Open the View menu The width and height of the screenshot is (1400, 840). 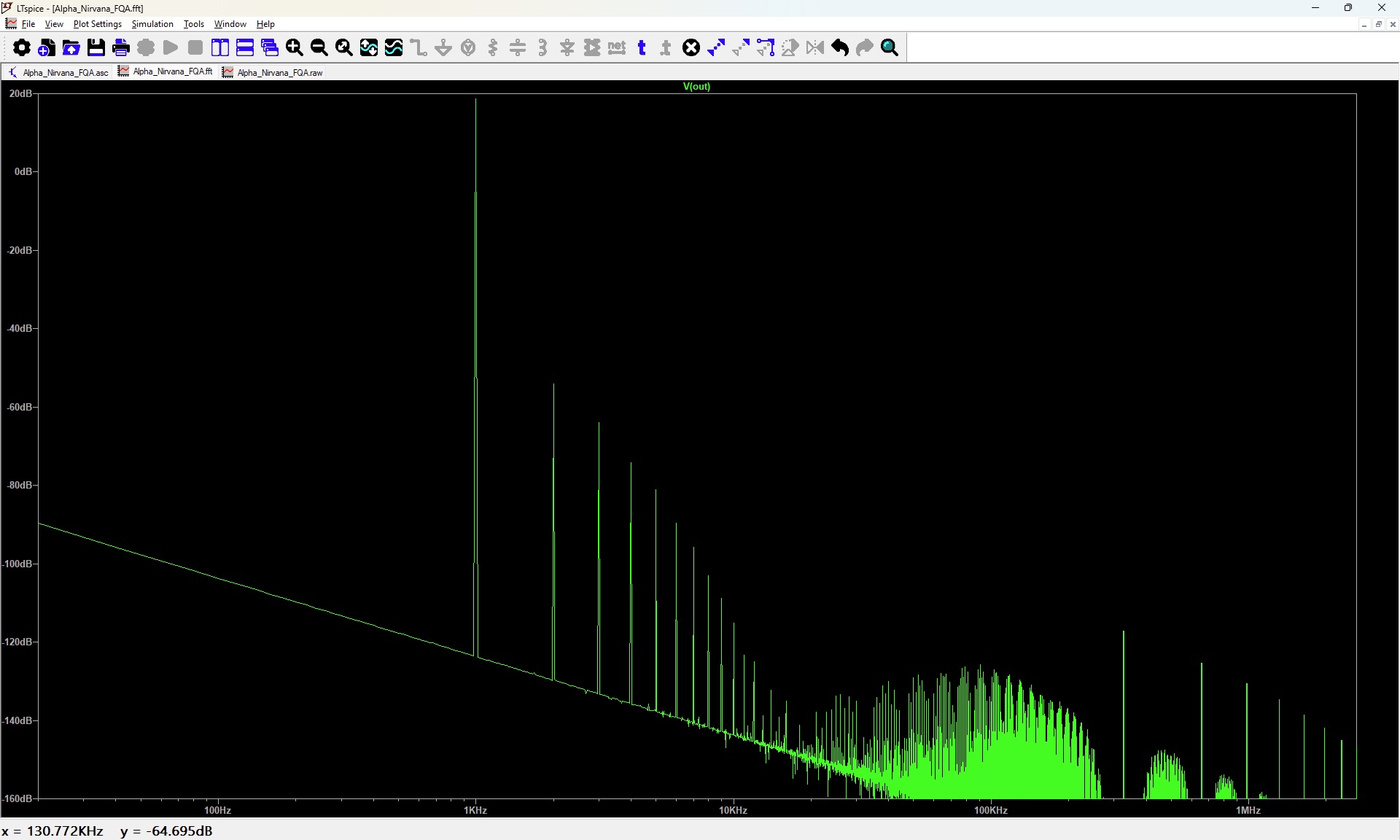coord(54,24)
